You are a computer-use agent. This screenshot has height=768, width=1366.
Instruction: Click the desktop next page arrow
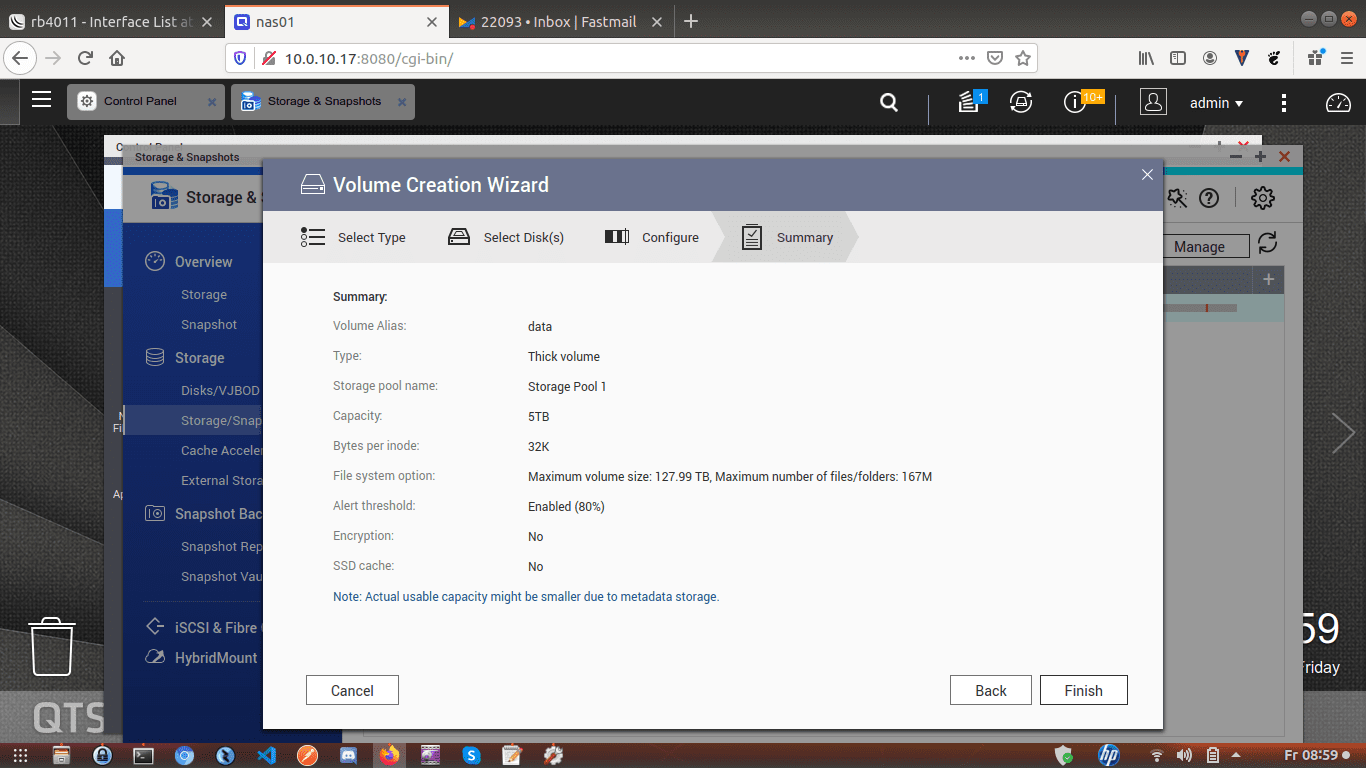[1343, 433]
